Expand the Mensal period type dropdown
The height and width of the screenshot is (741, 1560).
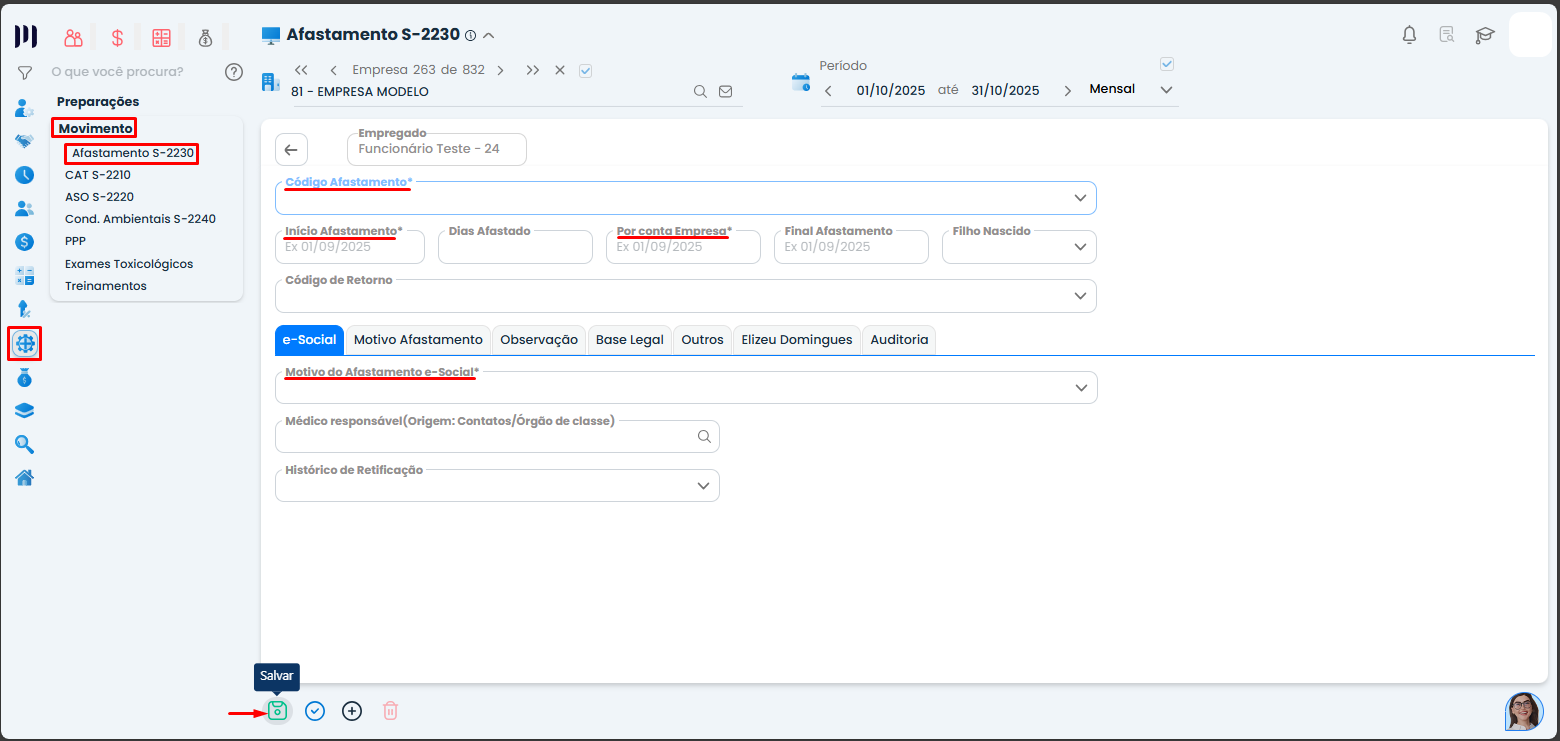tap(1165, 90)
